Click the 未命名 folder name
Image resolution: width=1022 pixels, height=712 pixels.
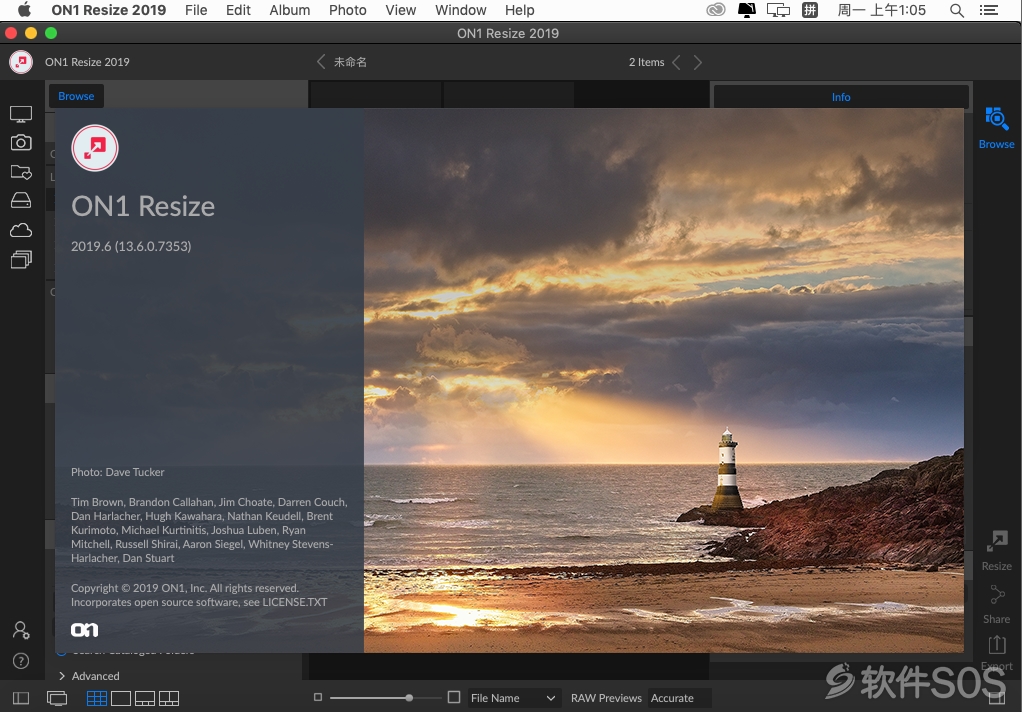click(x=350, y=62)
